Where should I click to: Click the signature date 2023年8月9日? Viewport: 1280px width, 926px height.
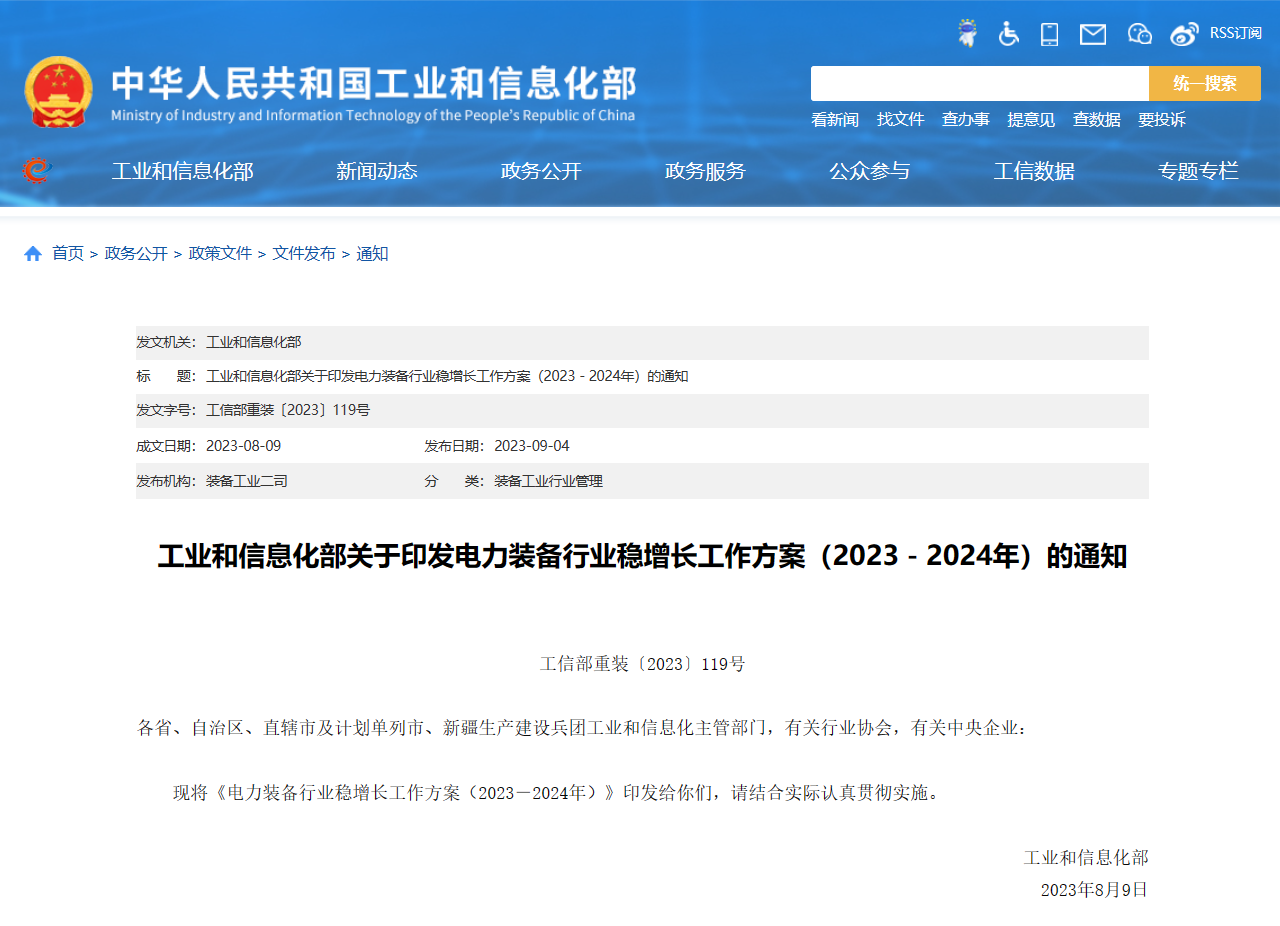point(1094,890)
